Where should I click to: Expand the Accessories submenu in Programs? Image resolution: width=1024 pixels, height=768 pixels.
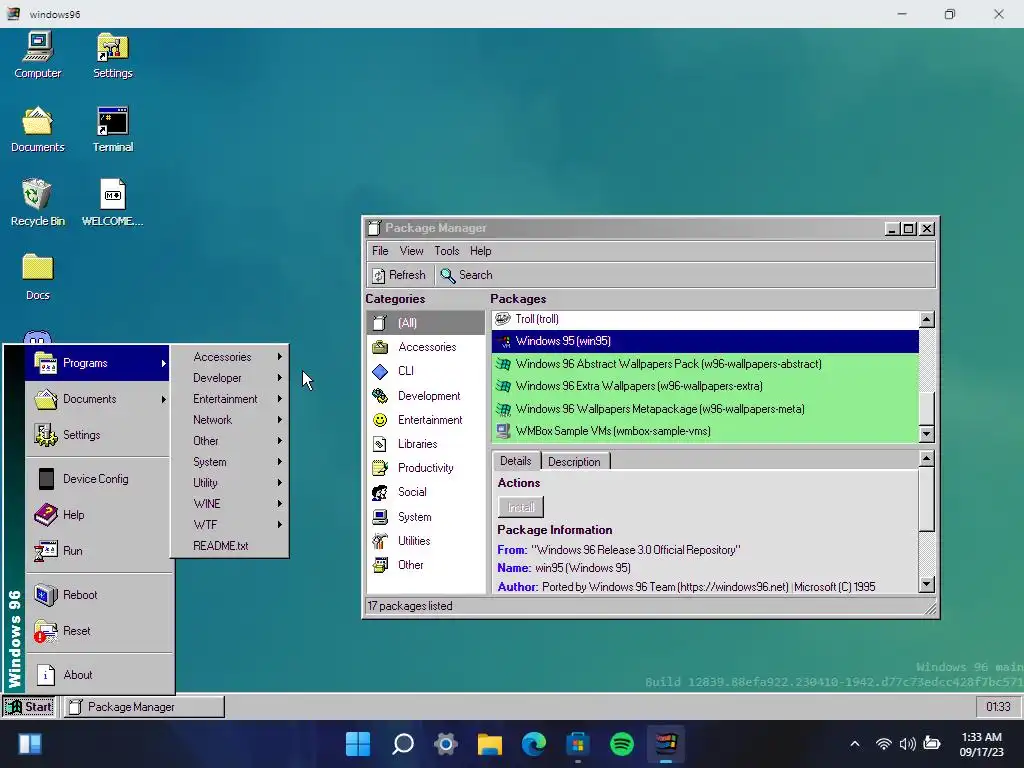tap(230, 357)
